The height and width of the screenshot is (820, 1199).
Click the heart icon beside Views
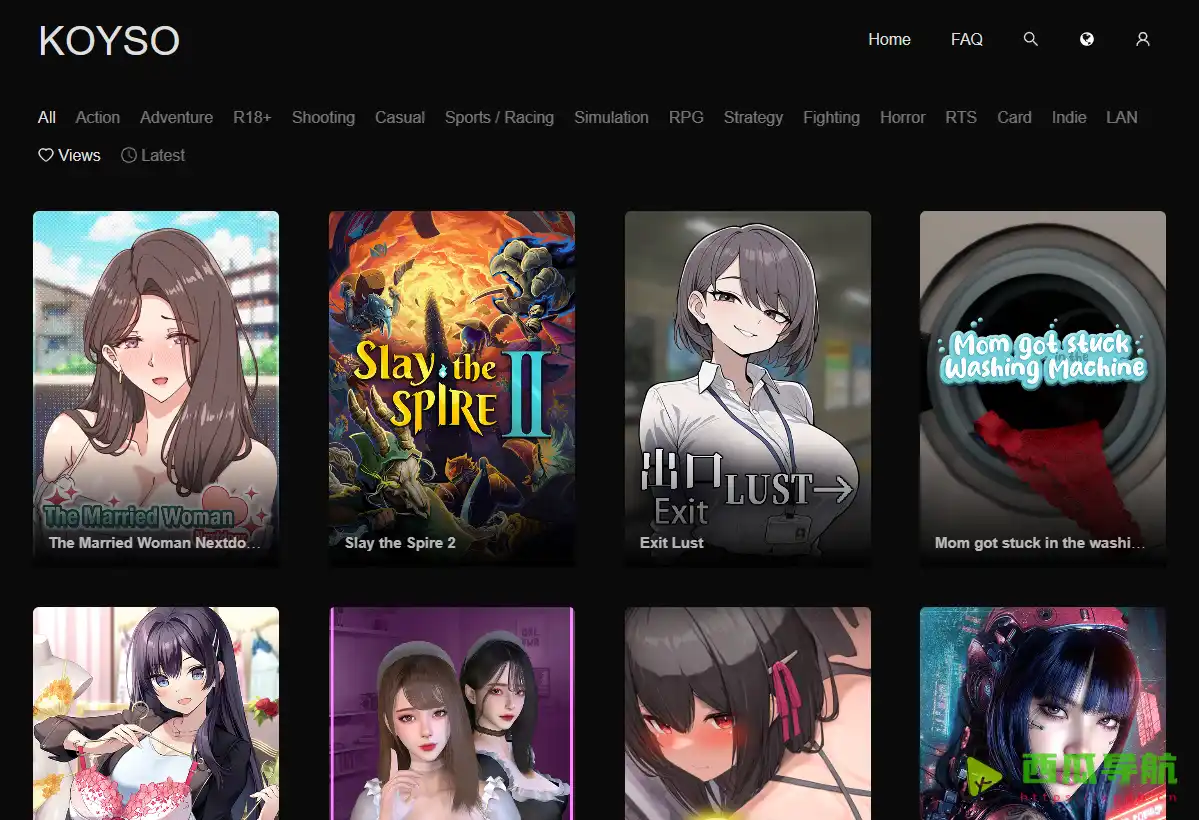click(45, 155)
